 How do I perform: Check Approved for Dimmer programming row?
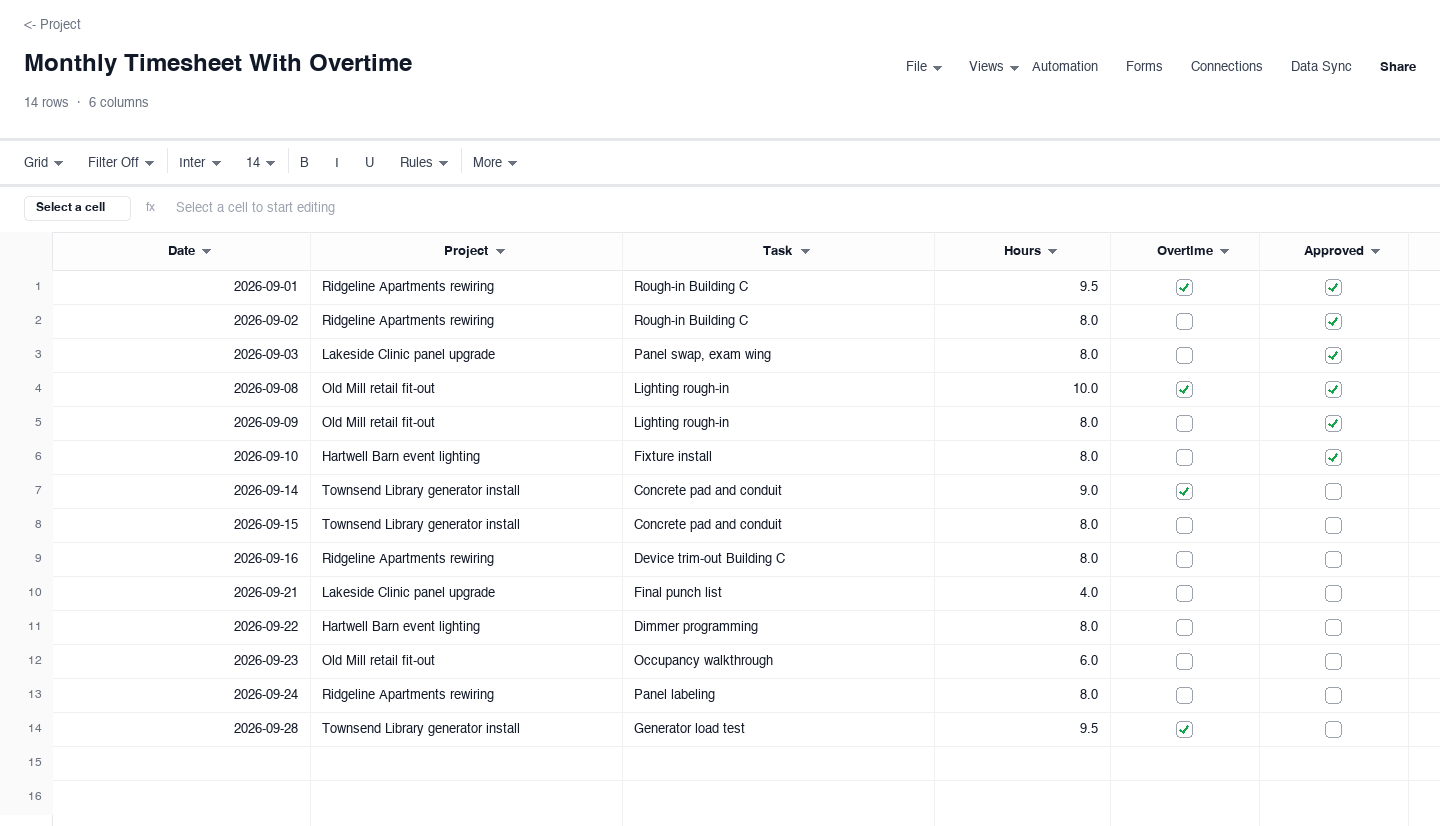click(x=1333, y=627)
